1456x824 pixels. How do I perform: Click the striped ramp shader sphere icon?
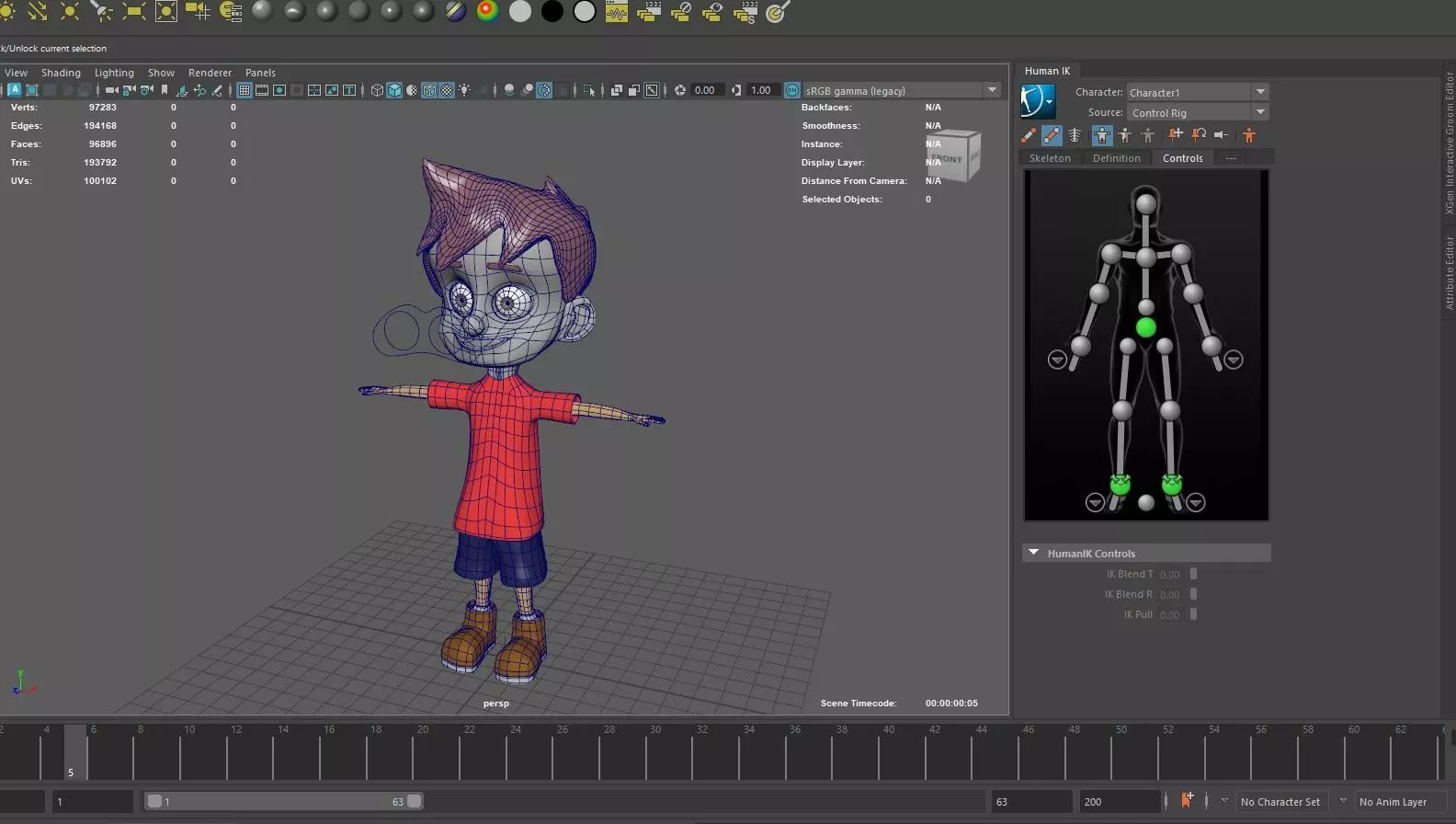456,12
